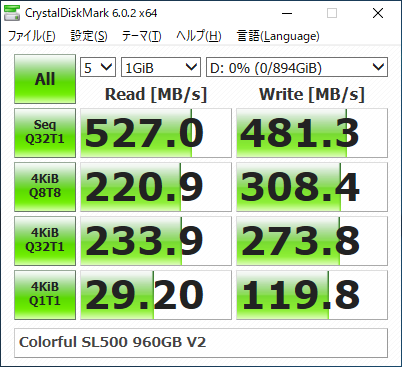The width and height of the screenshot is (402, 367).
Task: Start the Seq Q32T1 test
Action: (x=45, y=133)
